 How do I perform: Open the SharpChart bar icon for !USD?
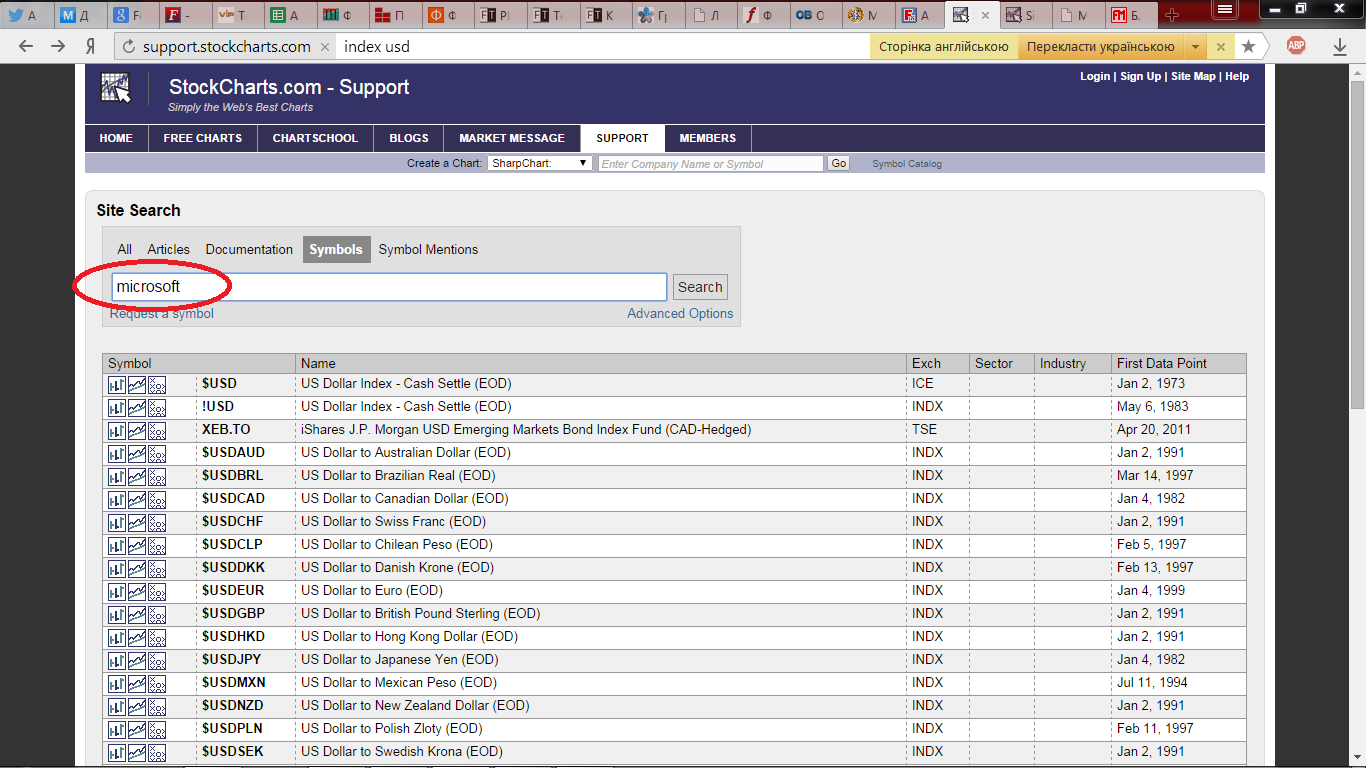(x=116, y=407)
